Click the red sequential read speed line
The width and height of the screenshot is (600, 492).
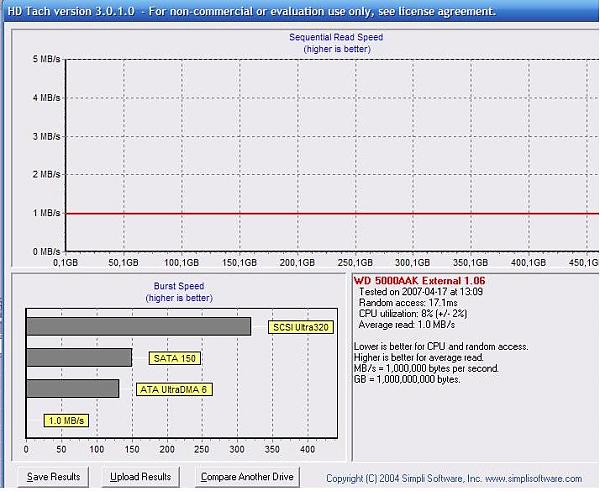click(x=332, y=213)
